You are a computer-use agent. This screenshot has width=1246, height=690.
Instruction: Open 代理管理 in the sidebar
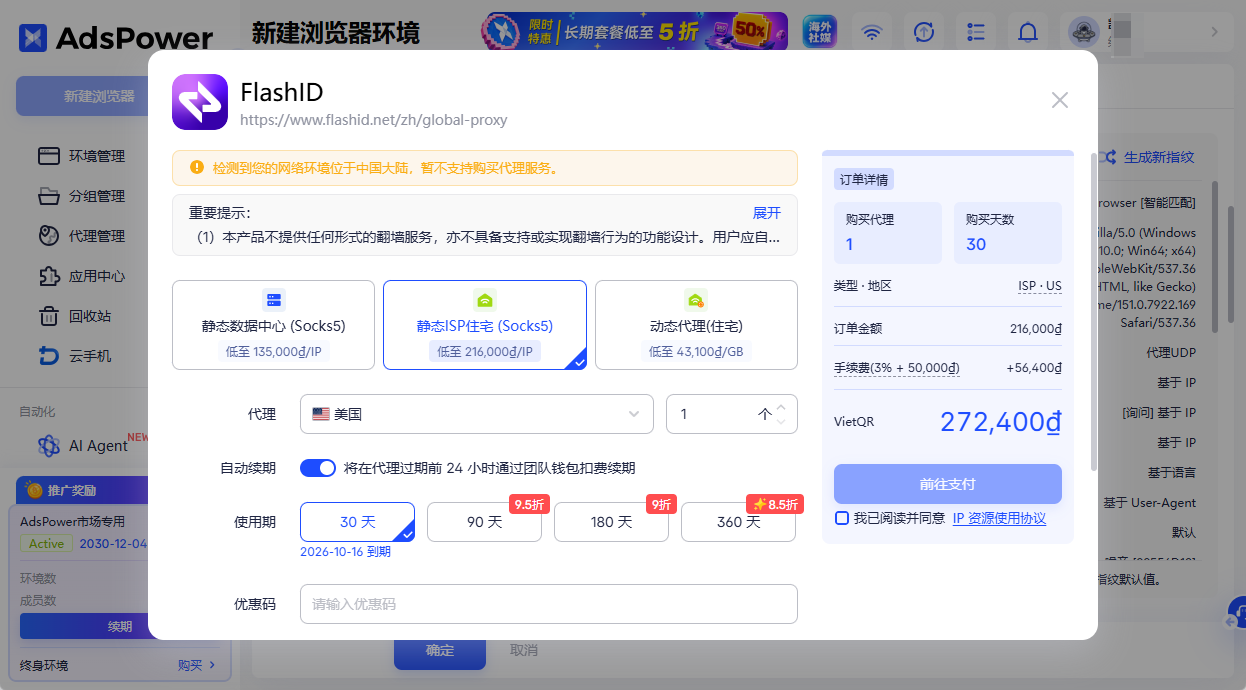pos(97,236)
